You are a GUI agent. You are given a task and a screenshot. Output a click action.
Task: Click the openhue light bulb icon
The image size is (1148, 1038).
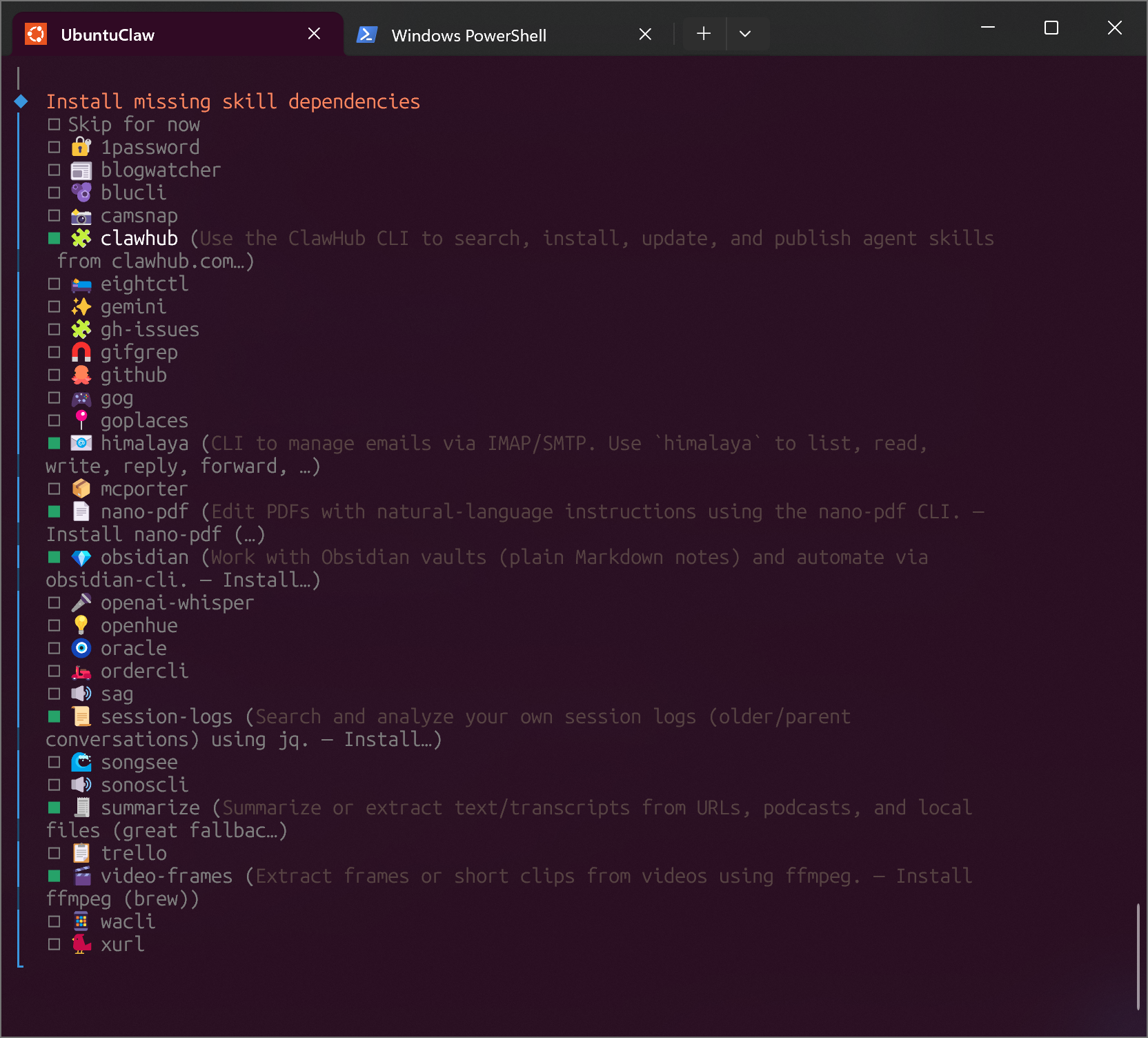click(81, 625)
